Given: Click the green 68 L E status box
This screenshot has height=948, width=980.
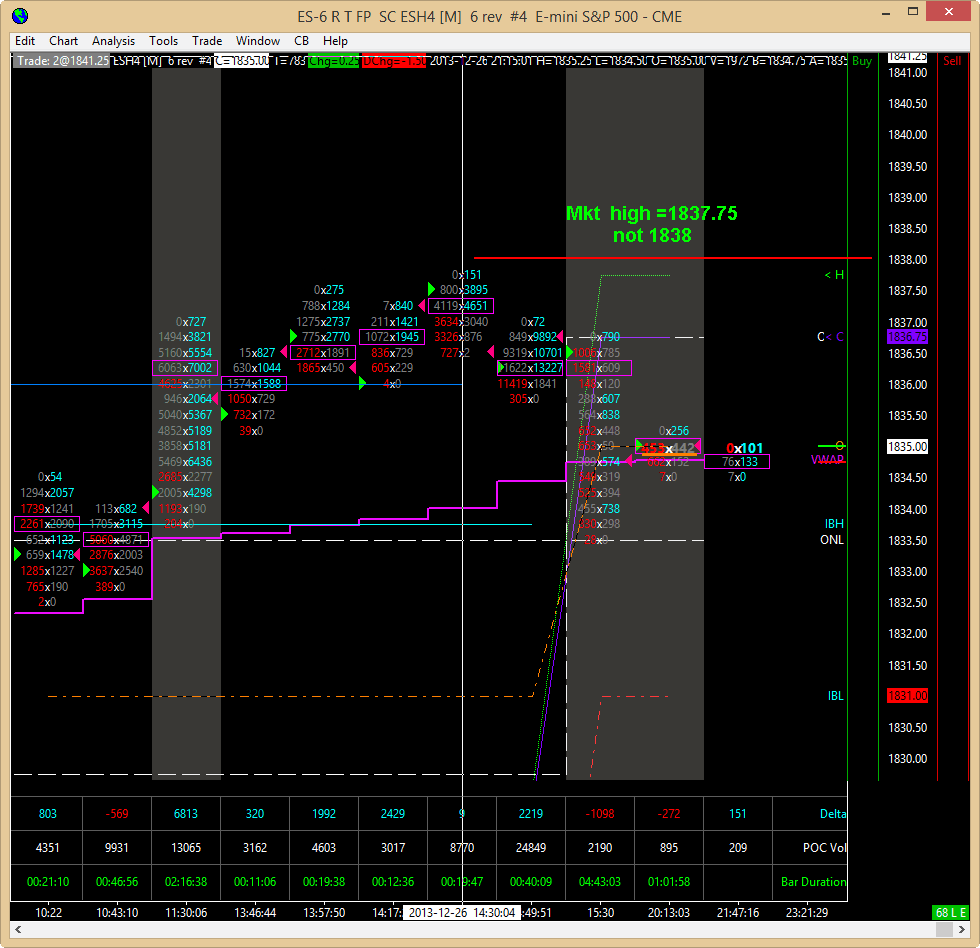Looking at the screenshot, I should 951,912.
